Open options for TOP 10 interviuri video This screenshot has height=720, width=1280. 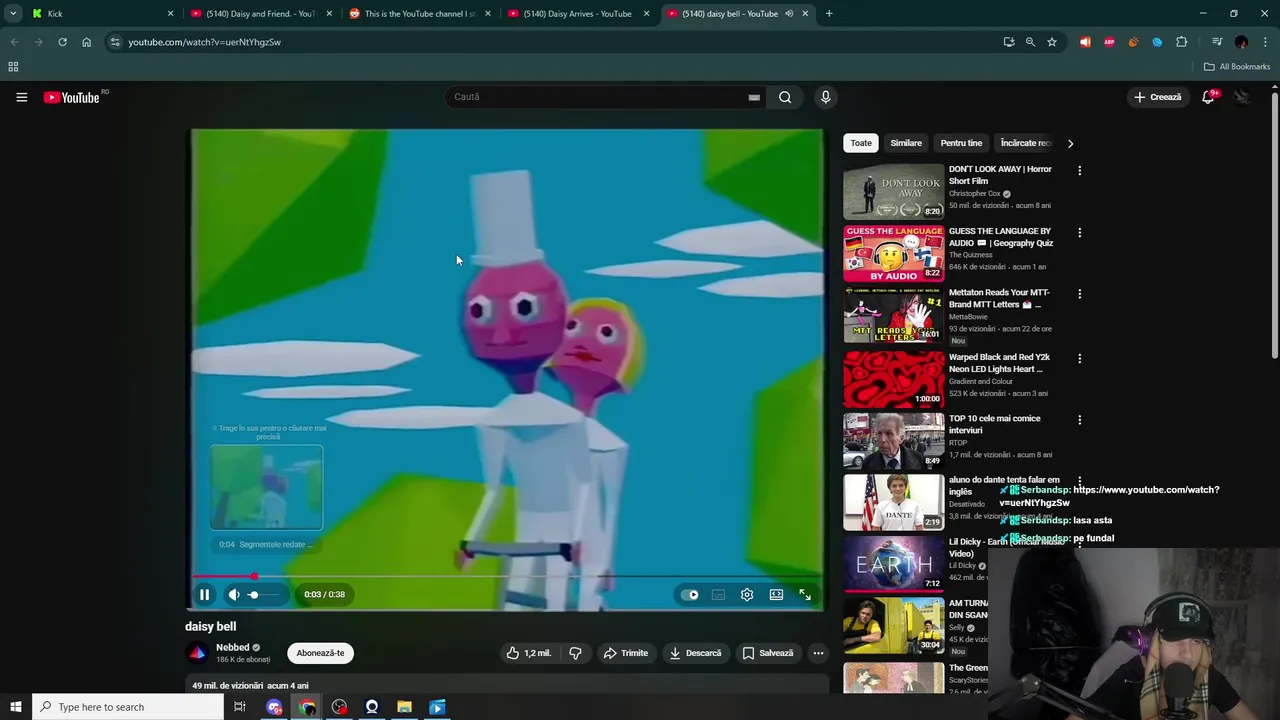pyautogui.click(x=1079, y=420)
